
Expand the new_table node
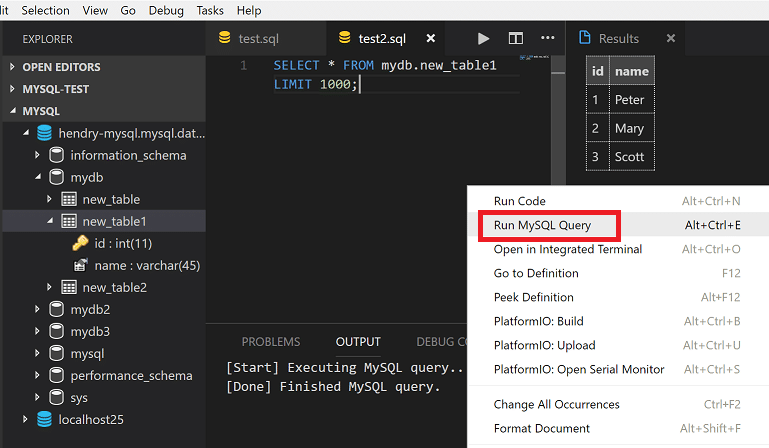49,199
